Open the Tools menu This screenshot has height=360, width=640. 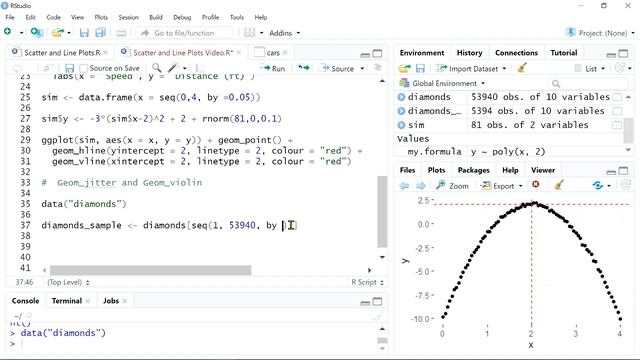(x=237, y=17)
